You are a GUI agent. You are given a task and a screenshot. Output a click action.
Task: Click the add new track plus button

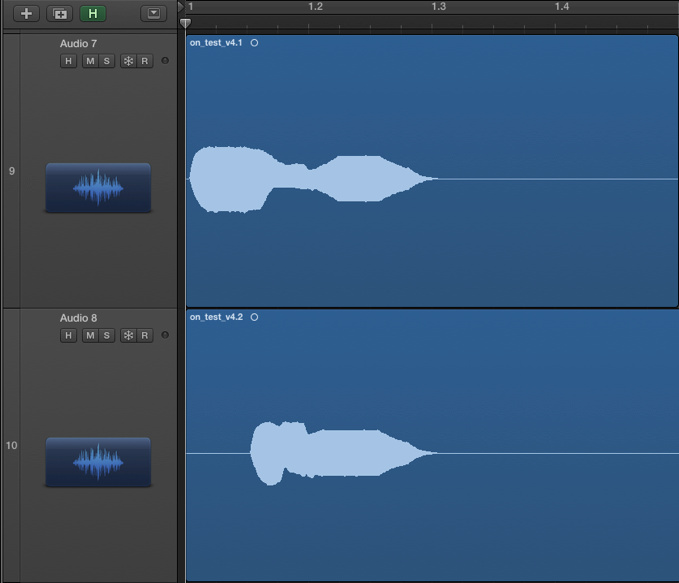pos(26,13)
